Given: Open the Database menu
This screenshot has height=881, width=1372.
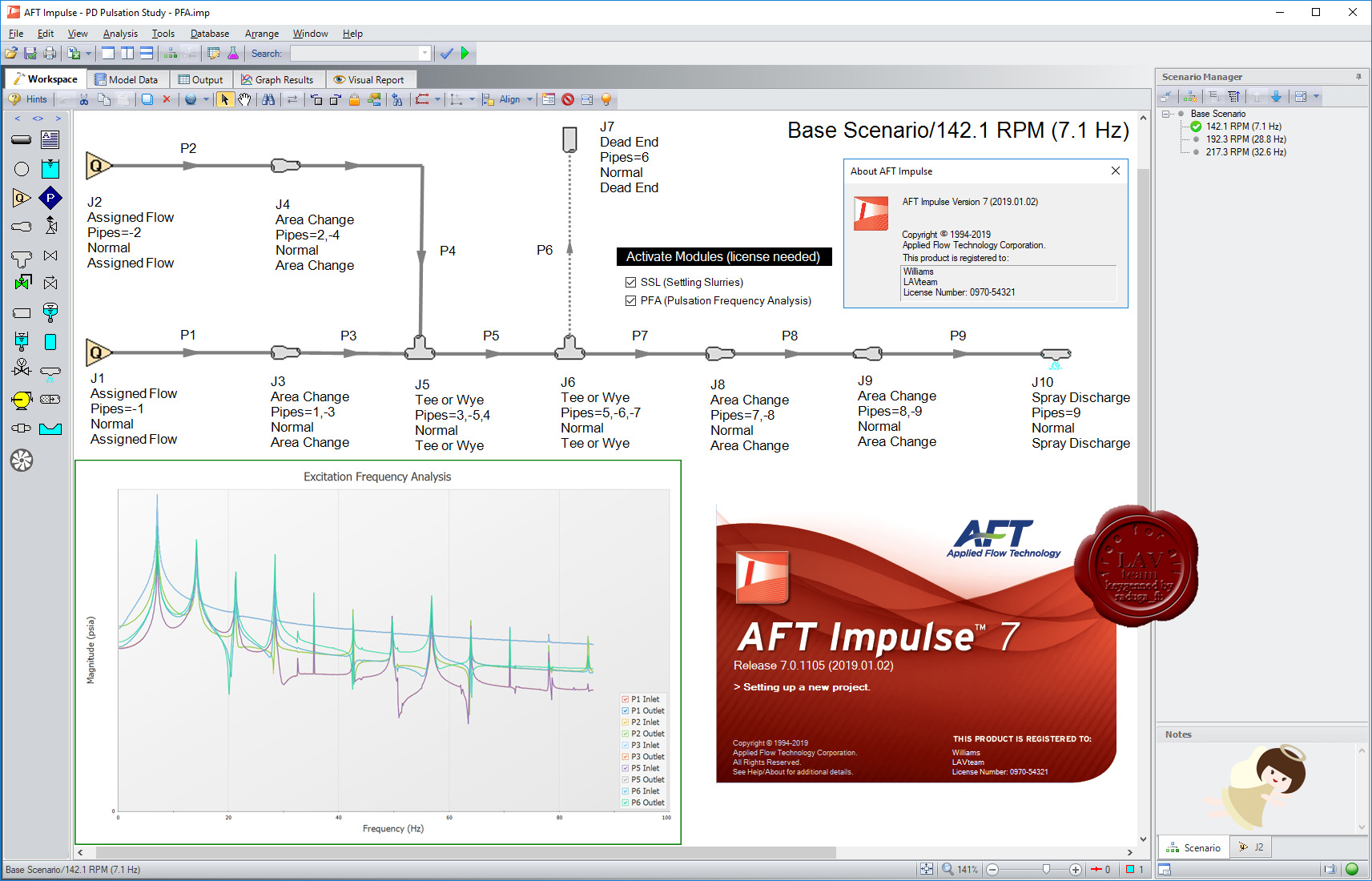Looking at the screenshot, I should point(210,34).
